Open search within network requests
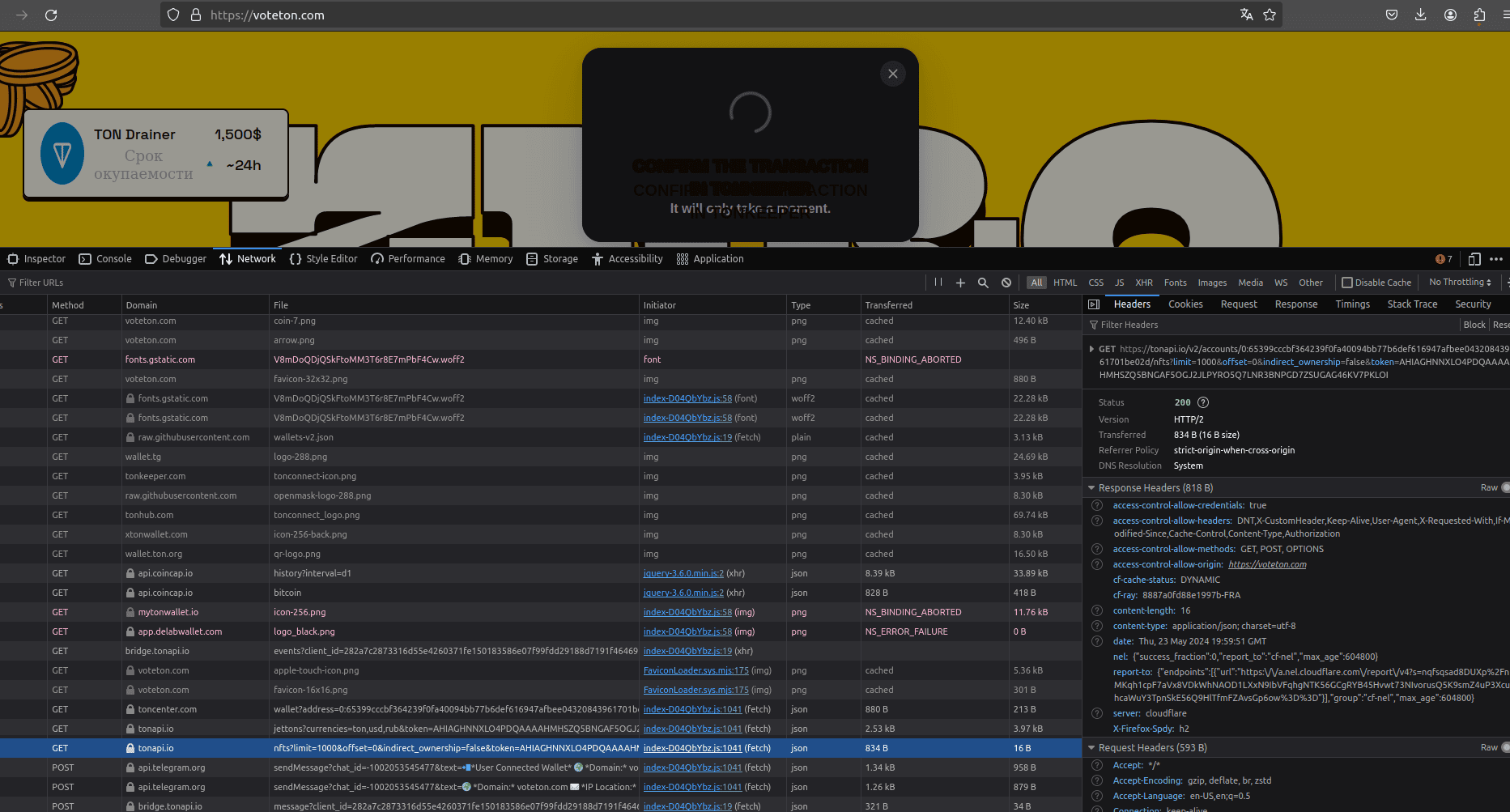 983,283
